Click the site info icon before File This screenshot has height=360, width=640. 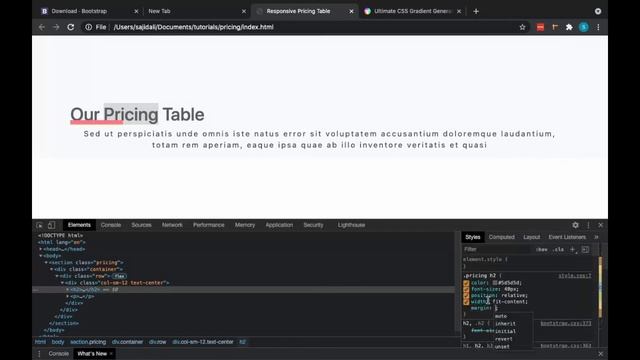(88, 27)
